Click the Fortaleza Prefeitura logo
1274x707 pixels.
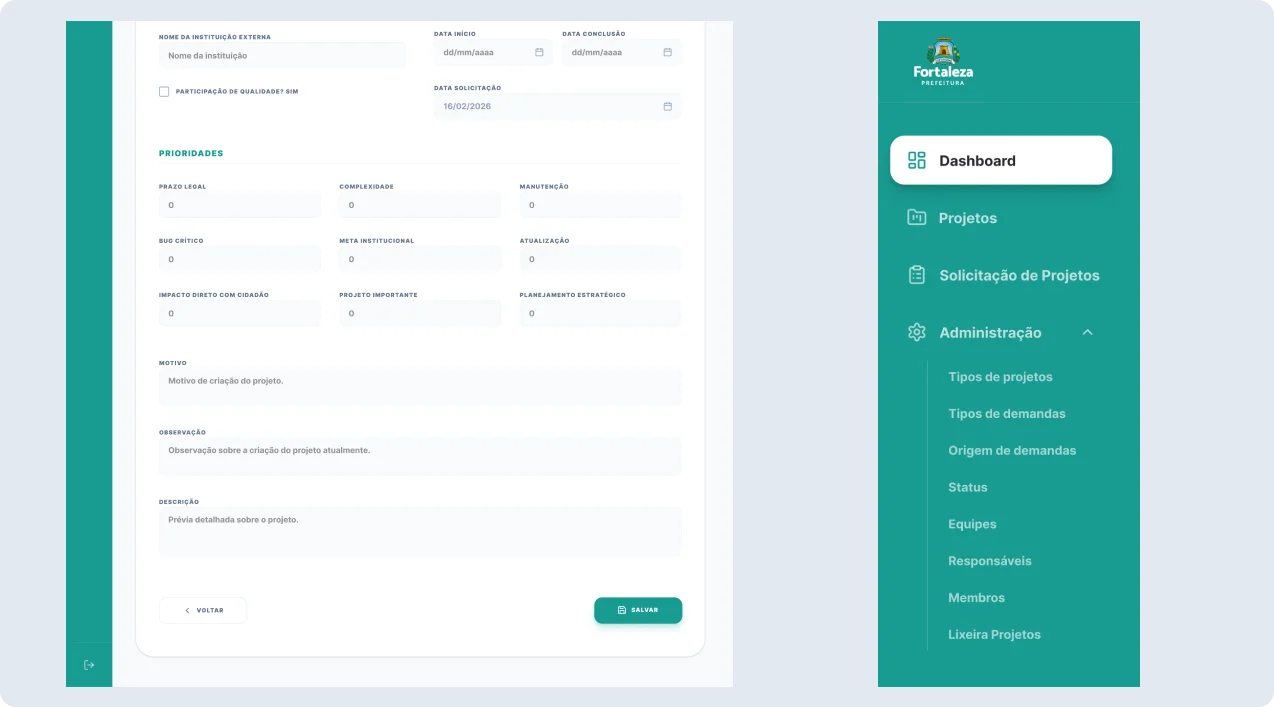click(943, 62)
